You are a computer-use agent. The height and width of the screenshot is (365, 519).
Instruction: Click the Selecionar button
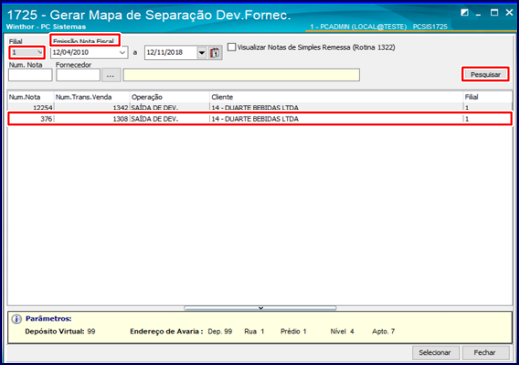click(x=436, y=352)
